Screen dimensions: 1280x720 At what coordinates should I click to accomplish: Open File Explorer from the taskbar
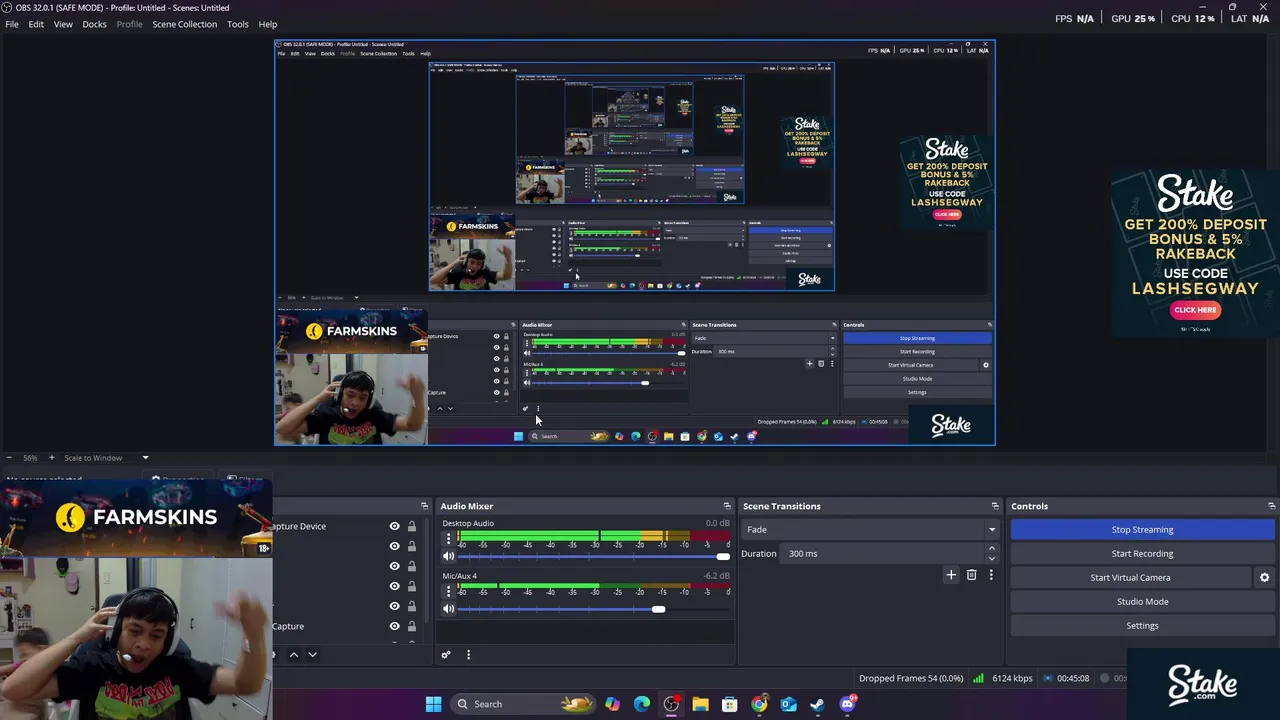coord(700,704)
